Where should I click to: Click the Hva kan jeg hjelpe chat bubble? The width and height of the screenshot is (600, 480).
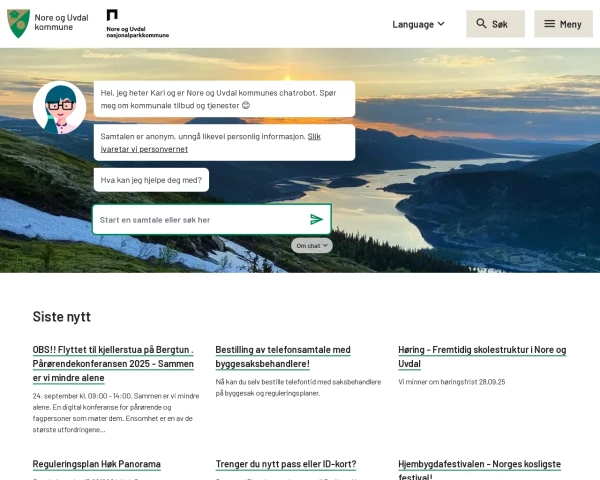click(x=151, y=180)
